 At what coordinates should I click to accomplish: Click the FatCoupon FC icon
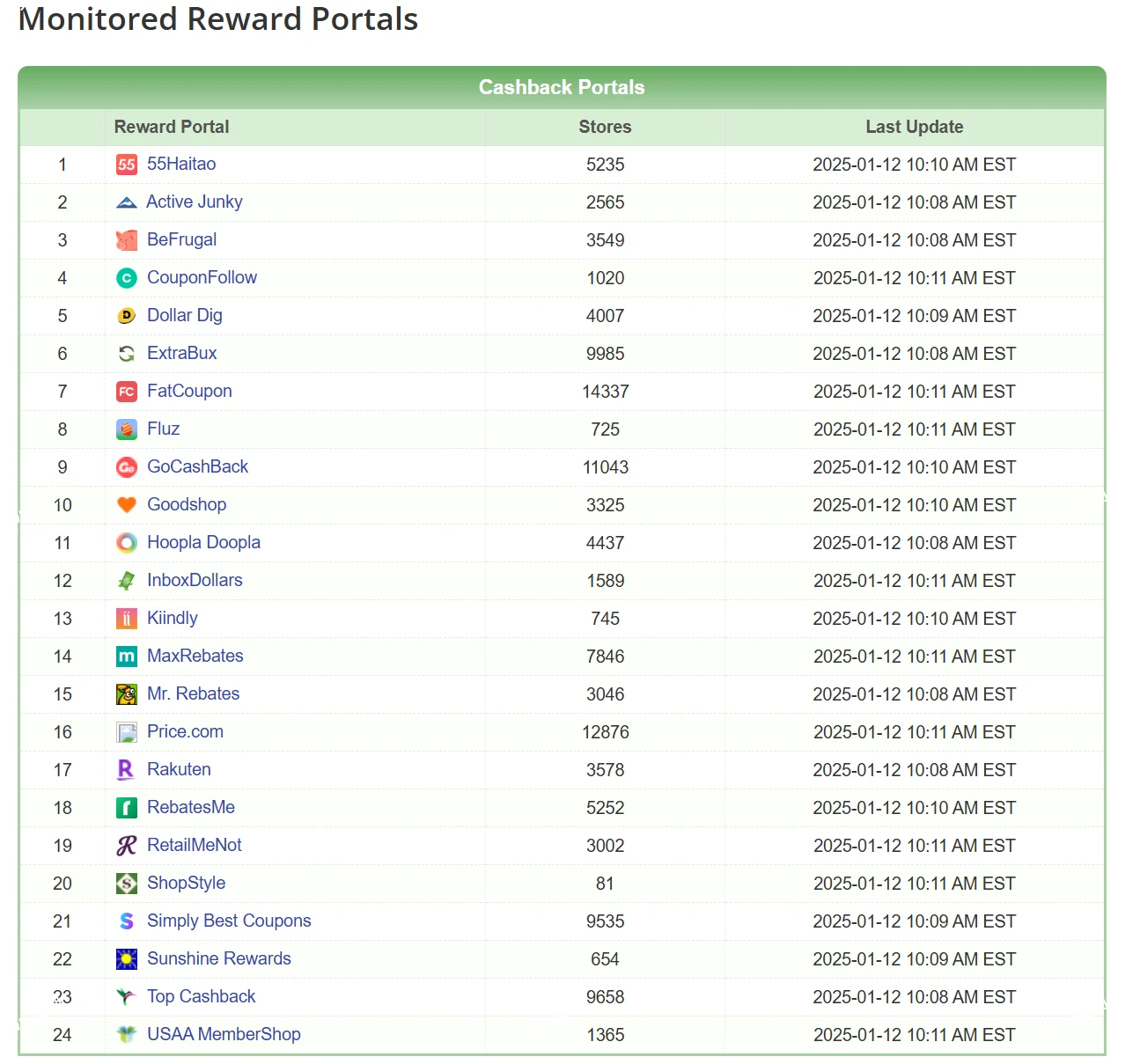127,392
